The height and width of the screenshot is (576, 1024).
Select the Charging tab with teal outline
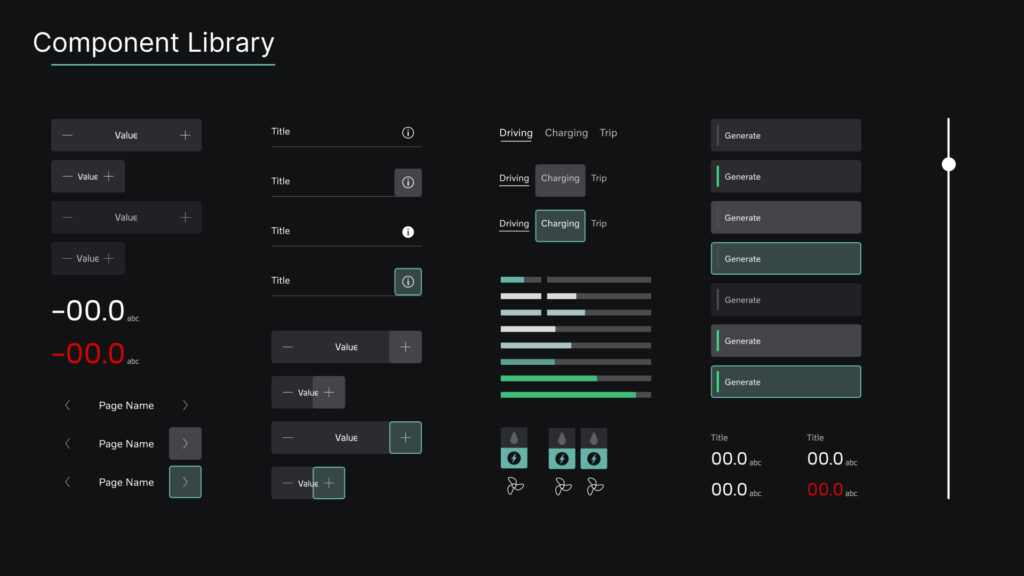[x=560, y=224]
